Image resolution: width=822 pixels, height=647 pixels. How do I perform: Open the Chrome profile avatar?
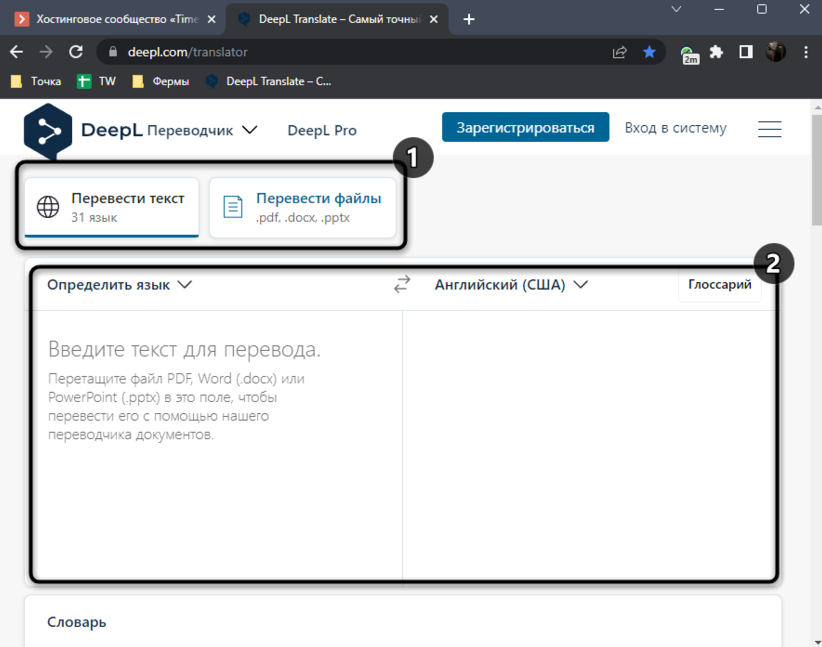[775, 52]
